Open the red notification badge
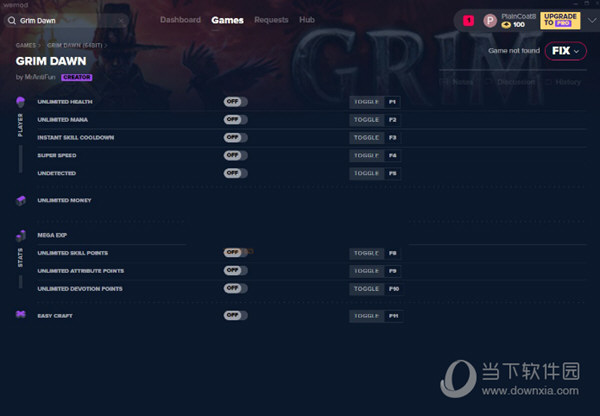Screen dimensions: 600x416 click(x=468, y=21)
